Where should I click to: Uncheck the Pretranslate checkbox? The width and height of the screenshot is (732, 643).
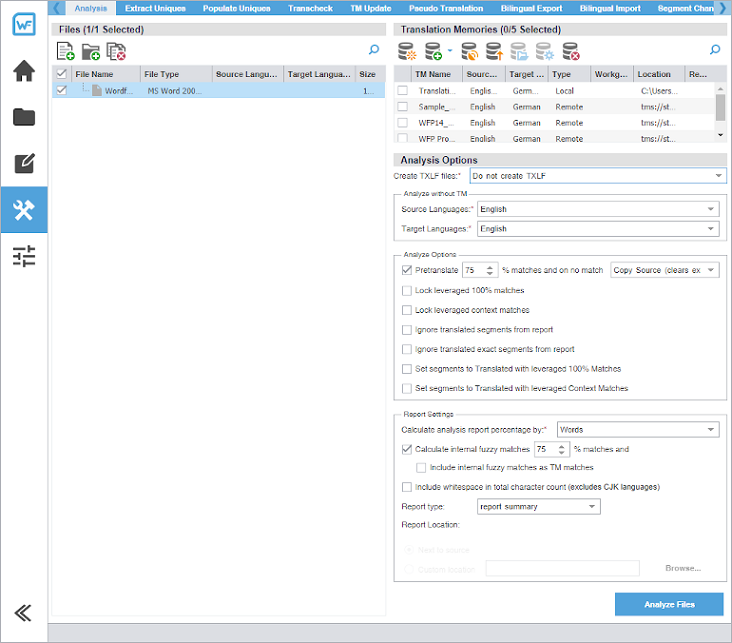point(406,270)
